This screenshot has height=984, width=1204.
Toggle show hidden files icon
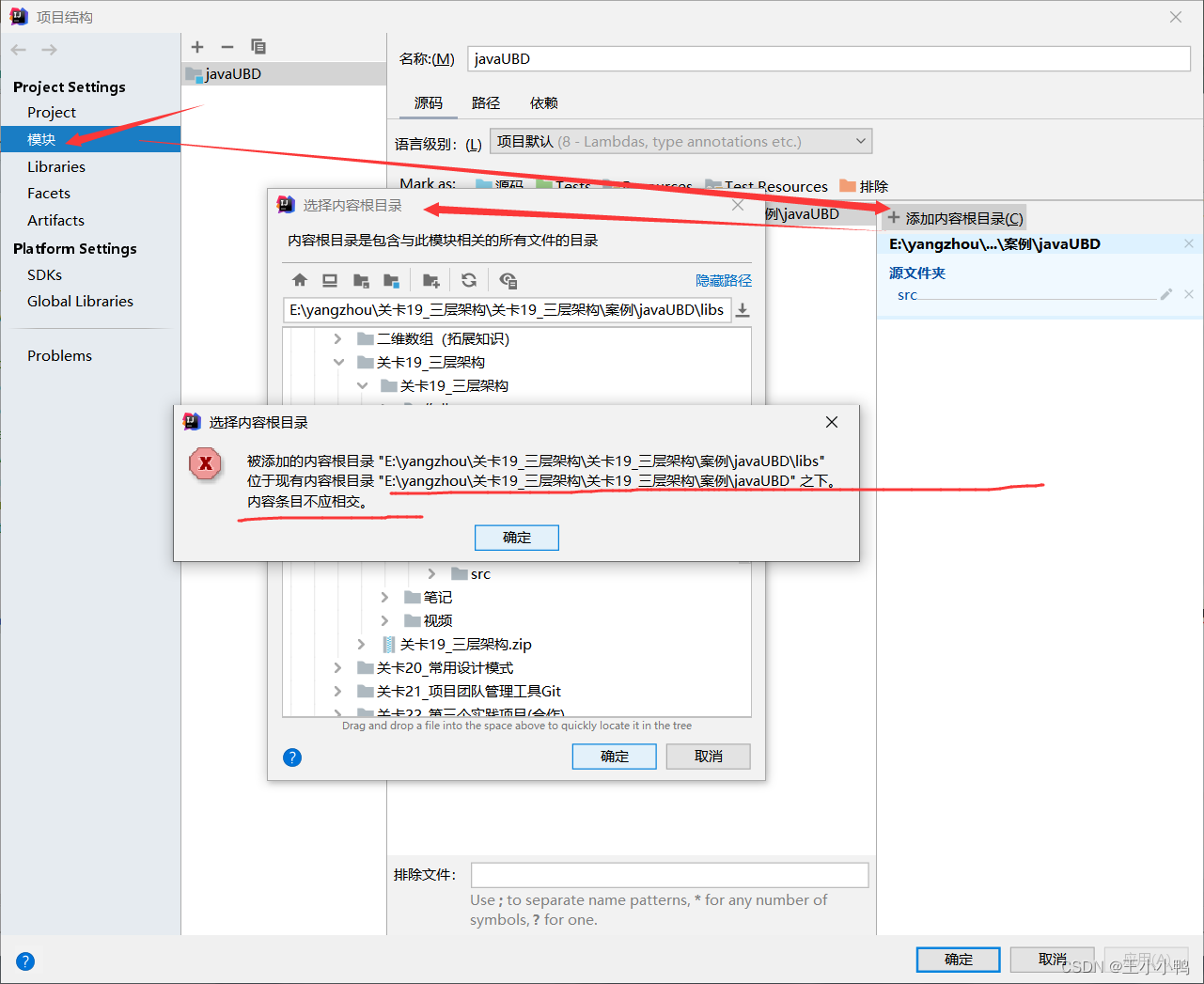508,280
